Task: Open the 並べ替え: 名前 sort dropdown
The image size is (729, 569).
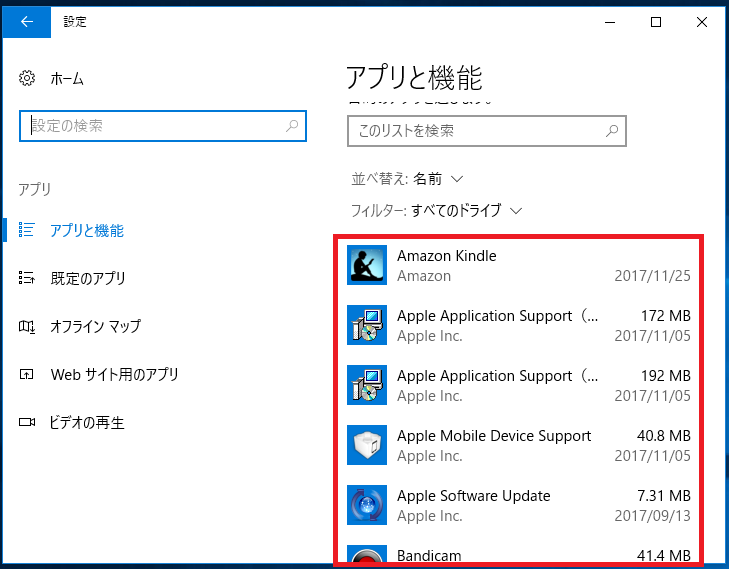Action: click(x=407, y=179)
